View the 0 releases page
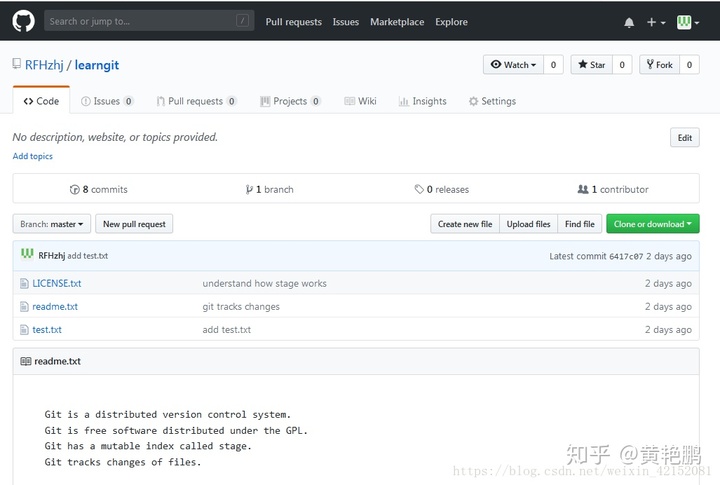 point(442,189)
